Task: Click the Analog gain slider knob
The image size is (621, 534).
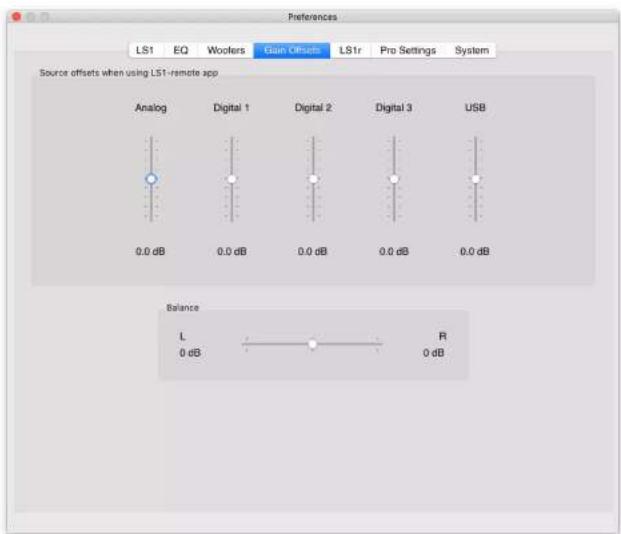Action: [x=151, y=179]
